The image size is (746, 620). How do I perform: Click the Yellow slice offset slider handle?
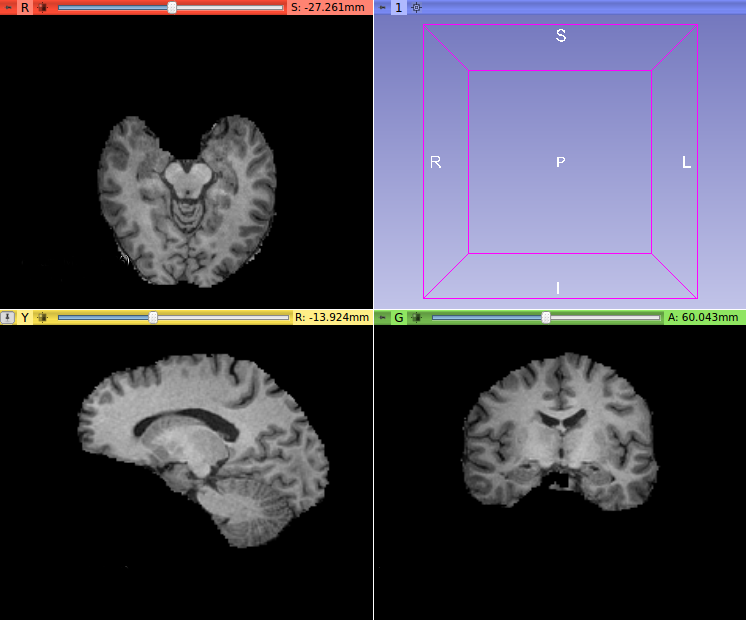tap(153, 317)
